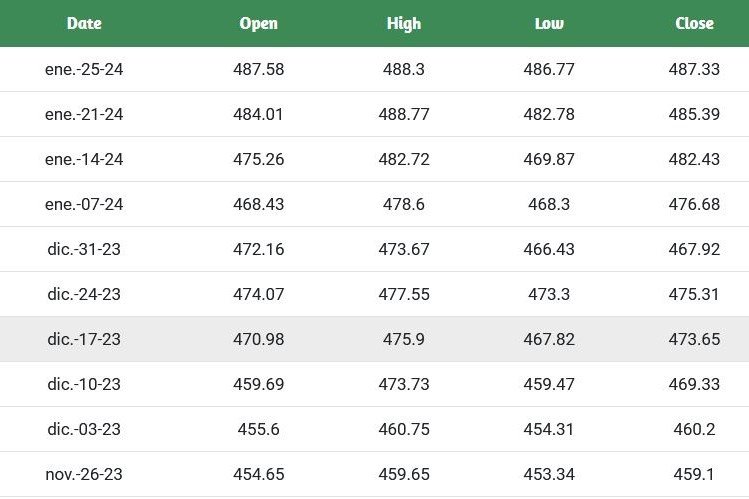Click the Close column header
This screenshot has width=749, height=499.
pyautogui.click(x=694, y=23)
